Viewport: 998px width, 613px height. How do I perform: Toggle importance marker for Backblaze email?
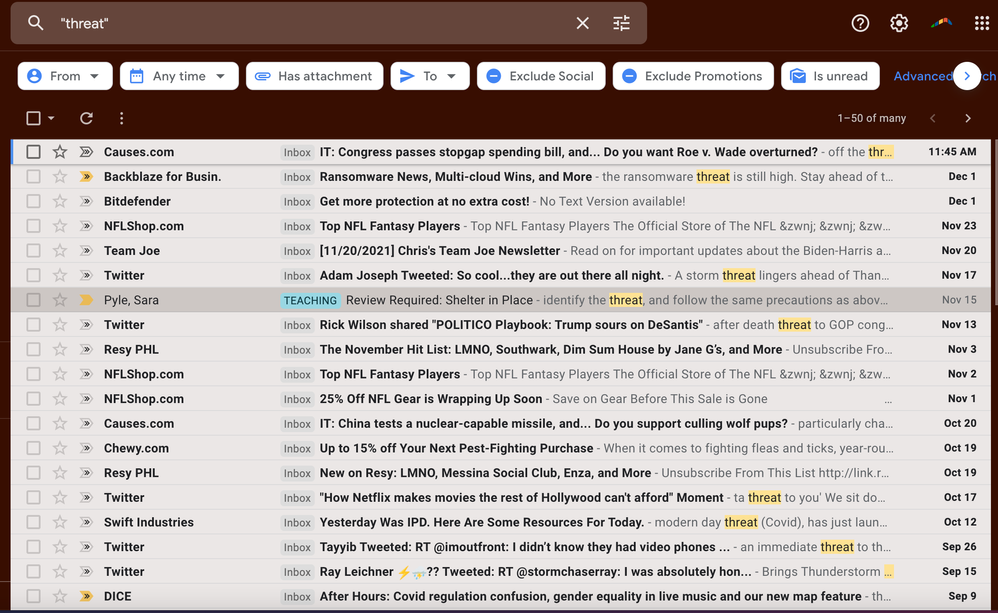86,177
